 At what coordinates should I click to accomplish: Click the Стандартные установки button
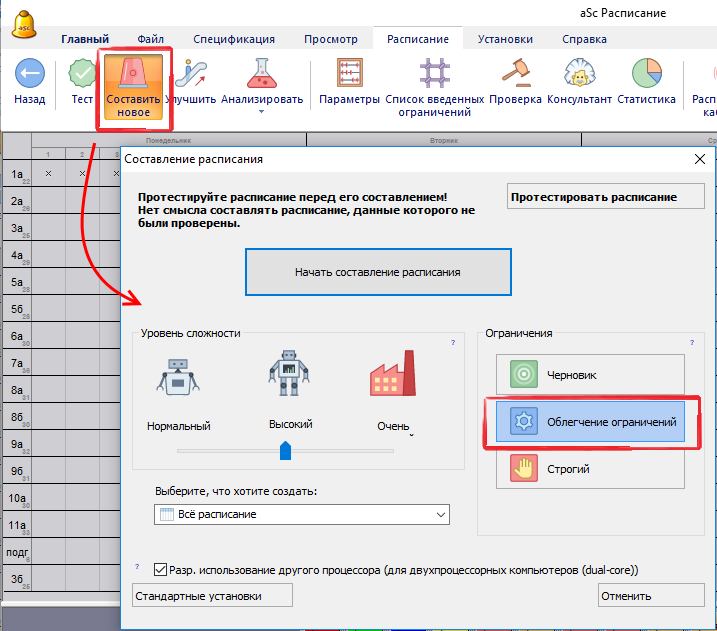[x=212, y=595]
